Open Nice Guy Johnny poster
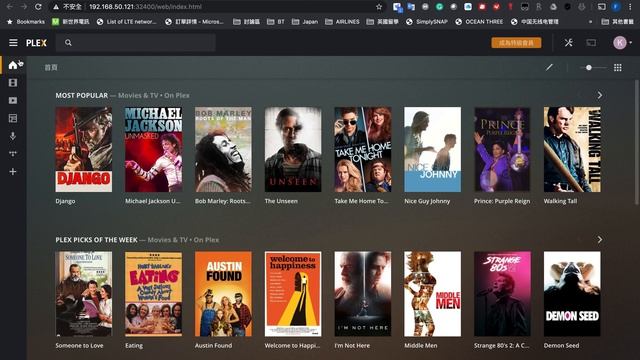The height and width of the screenshot is (360, 640). [433, 149]
